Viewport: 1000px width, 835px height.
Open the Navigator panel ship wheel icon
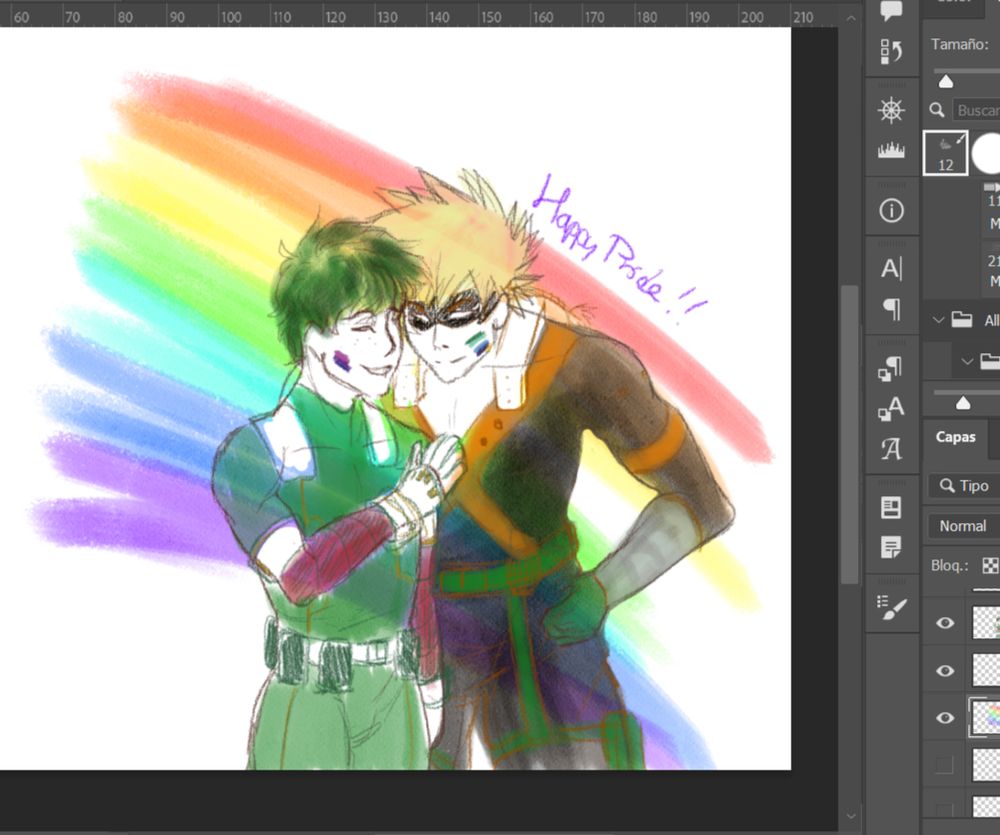891,110
